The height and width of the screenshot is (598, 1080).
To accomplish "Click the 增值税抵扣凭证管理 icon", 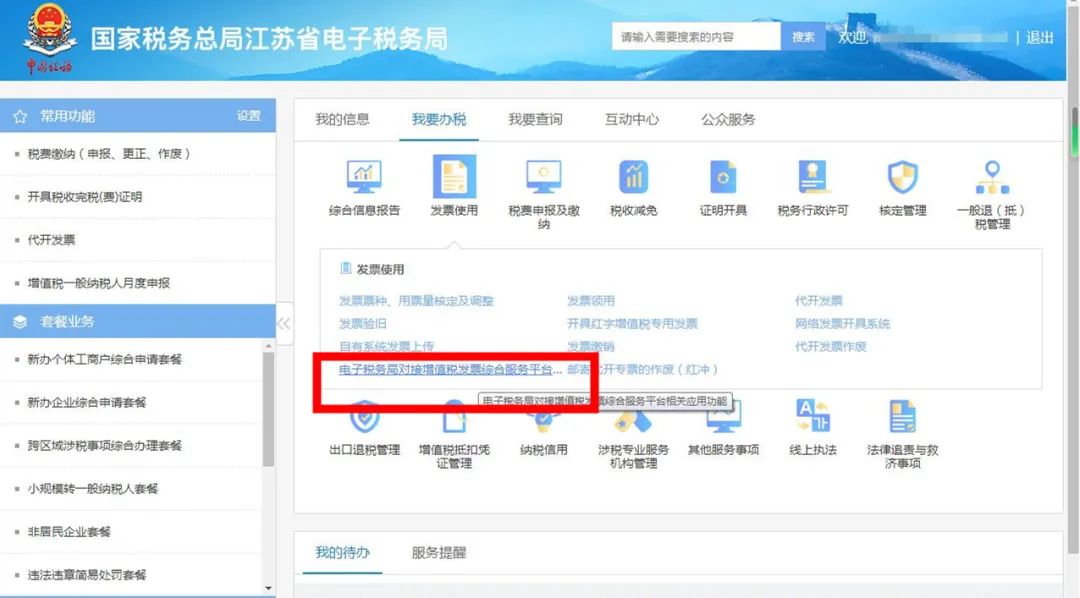I will (x=454, y=416).
